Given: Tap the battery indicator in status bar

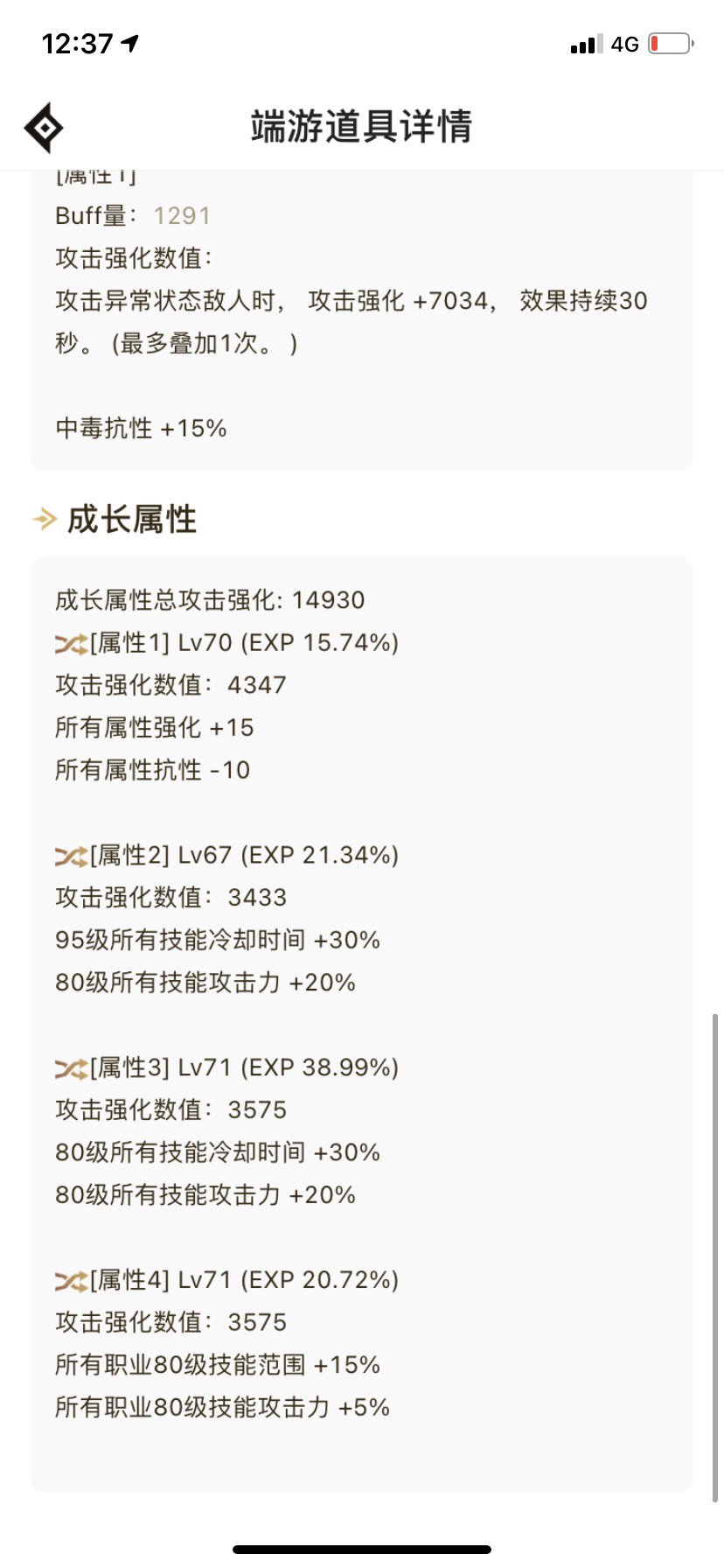Looking at the screenshot, I should tap(671, 43).
